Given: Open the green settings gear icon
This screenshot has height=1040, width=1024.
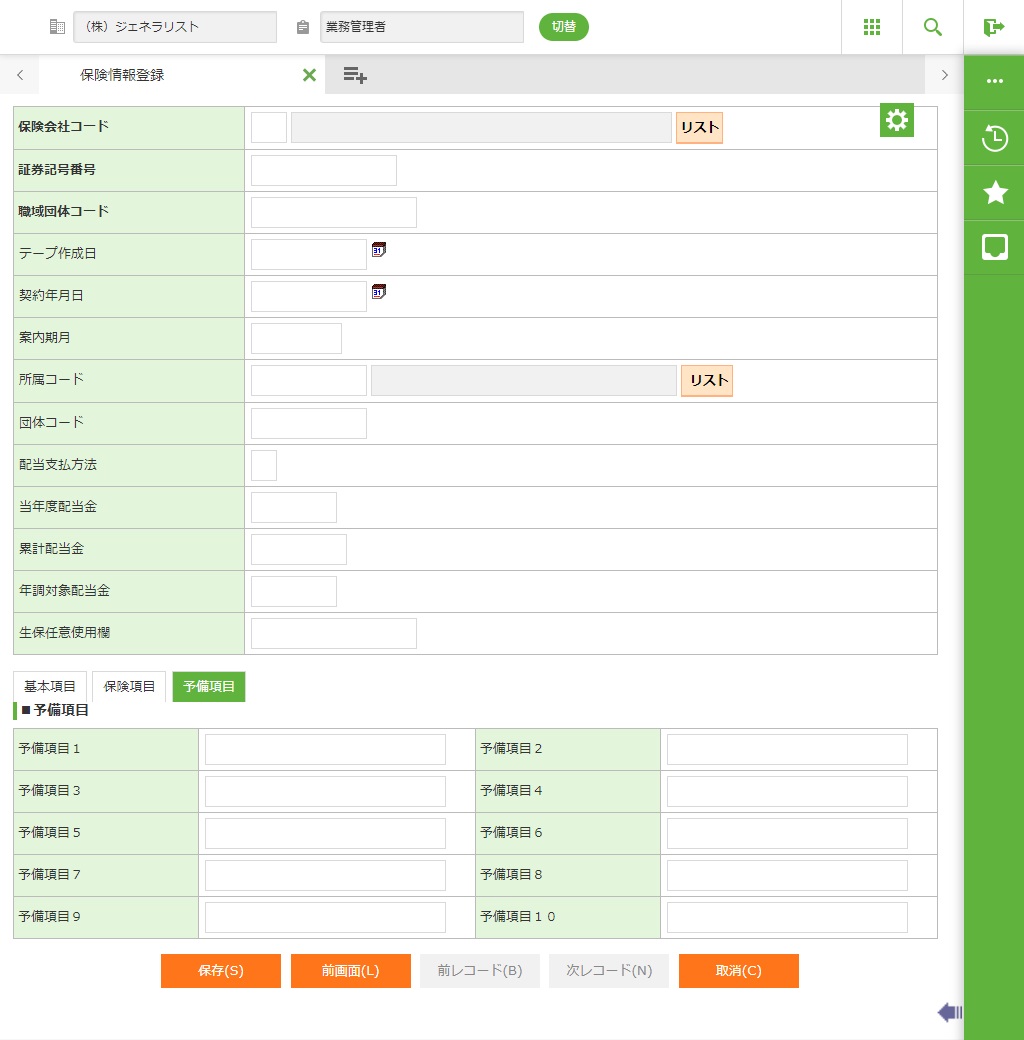Looking at the screenshot, I should [897, 120].
